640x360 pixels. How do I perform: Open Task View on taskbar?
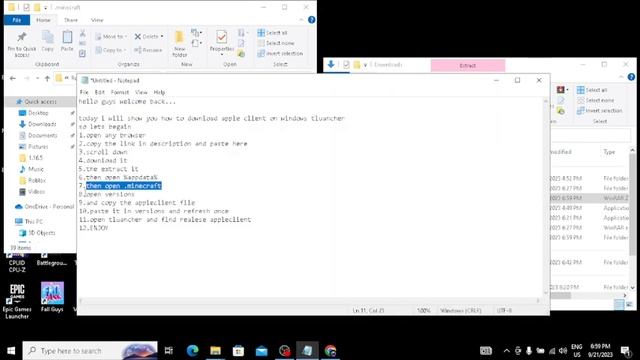pyautogui.click(x=168, y=351)
